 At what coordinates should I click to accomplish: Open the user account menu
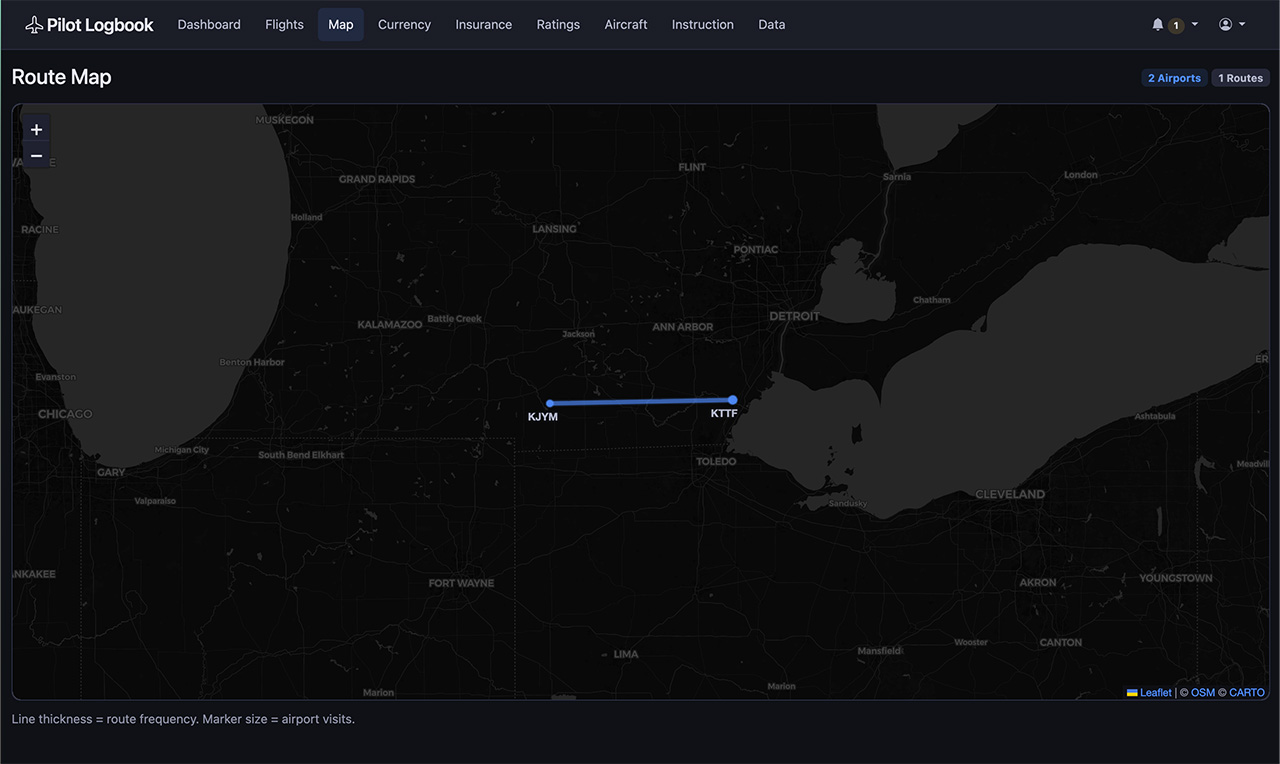[1231, 25]
